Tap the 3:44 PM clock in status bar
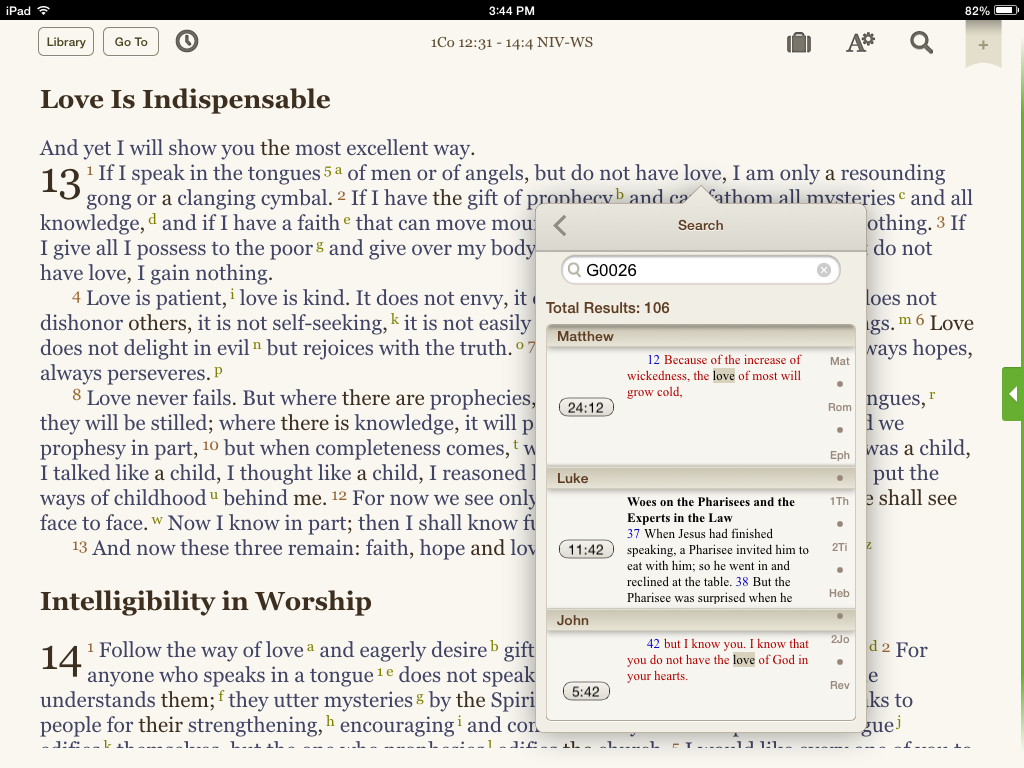 [x=511, y=10]
